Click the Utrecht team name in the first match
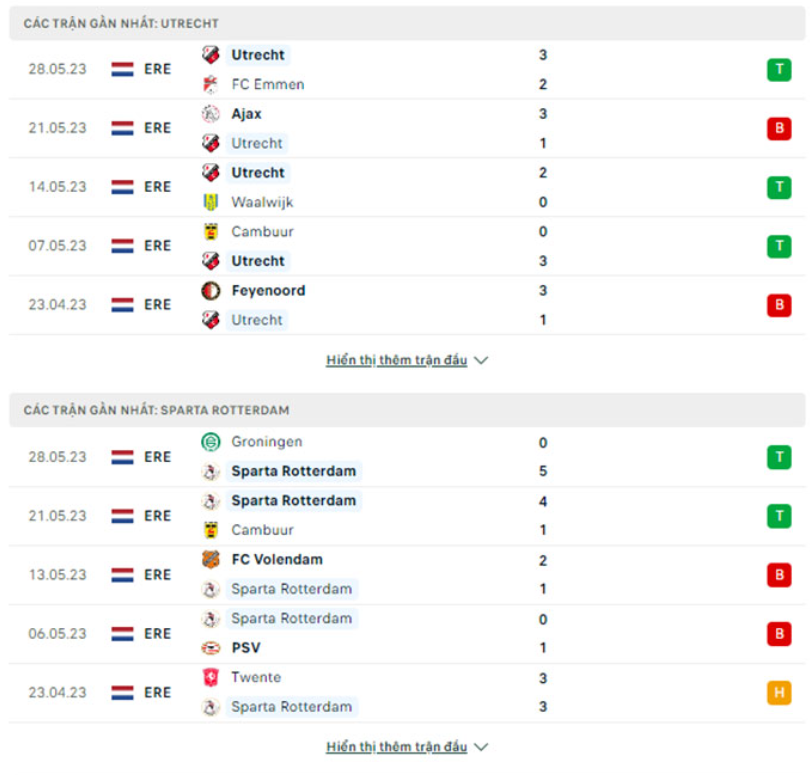The height and width of the screenshot is (775, 810). (x=257, y=55)
